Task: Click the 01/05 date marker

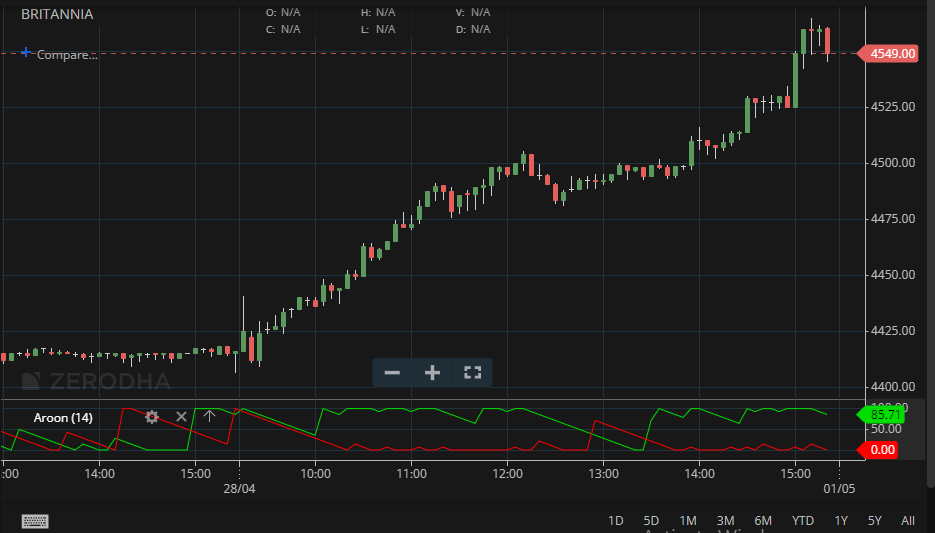Action: [x=839, y=489]
